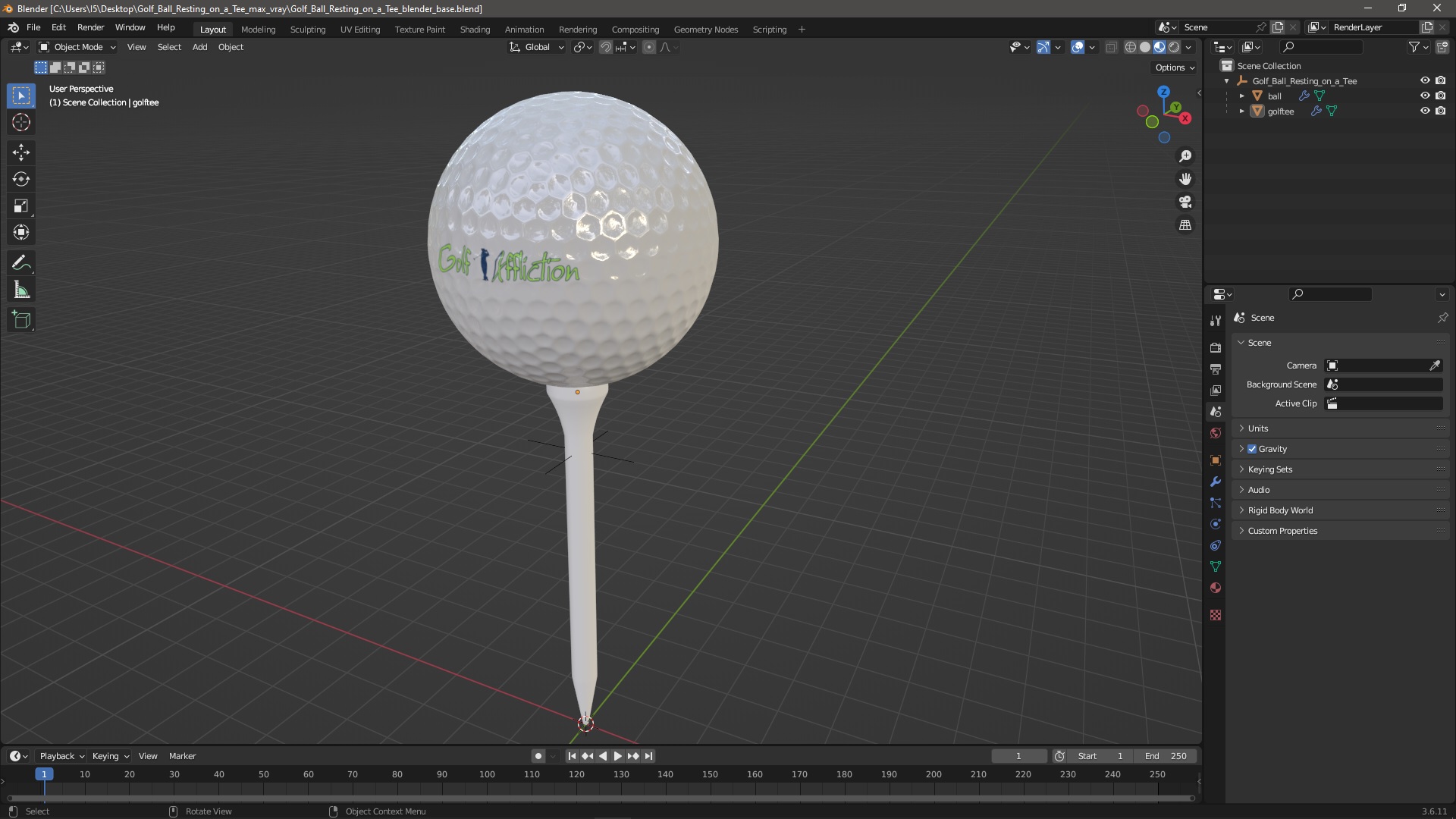Screen dimensions: 1456x819
Task: Open the World properties tab
Action: click(1216, 433)
